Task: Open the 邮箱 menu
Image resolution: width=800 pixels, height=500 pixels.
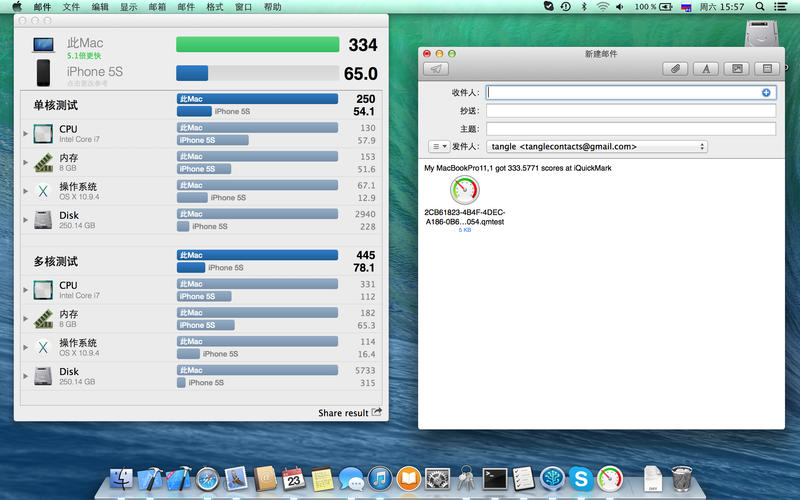Action: pyautogui.click(x=157, y=7)
